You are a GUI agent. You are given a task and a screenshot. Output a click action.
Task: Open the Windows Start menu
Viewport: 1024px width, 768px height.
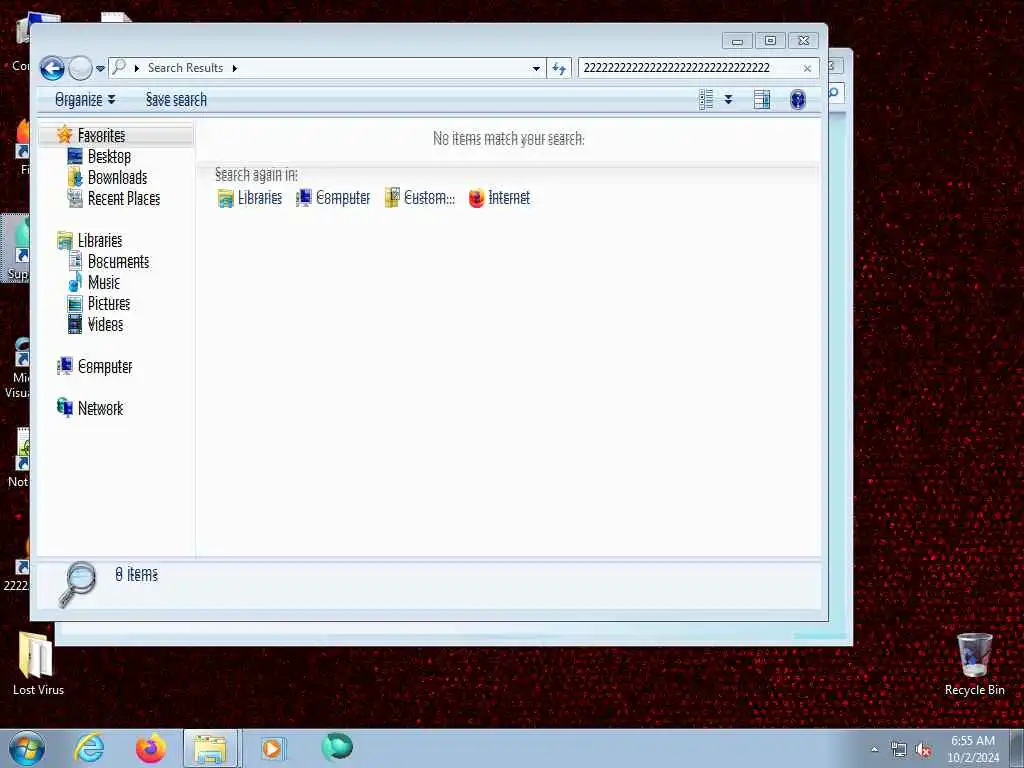tap(27, 748)
